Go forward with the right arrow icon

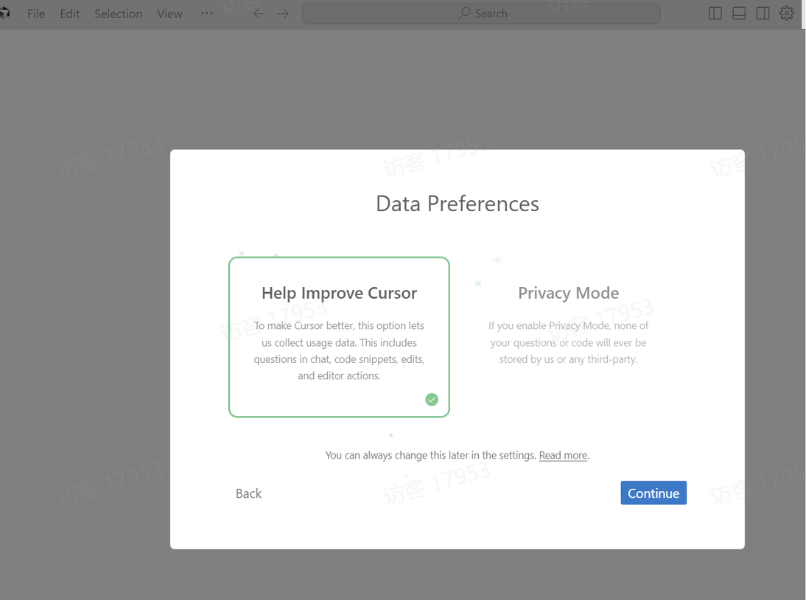coord(283,13)
